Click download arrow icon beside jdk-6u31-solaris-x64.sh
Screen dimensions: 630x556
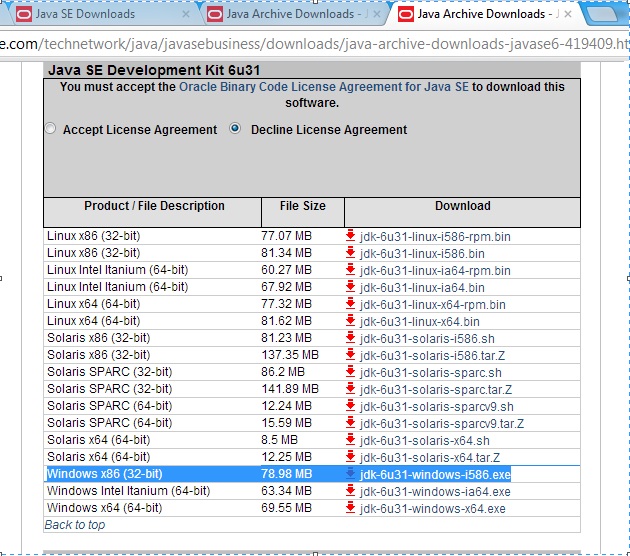pos(350,439)
